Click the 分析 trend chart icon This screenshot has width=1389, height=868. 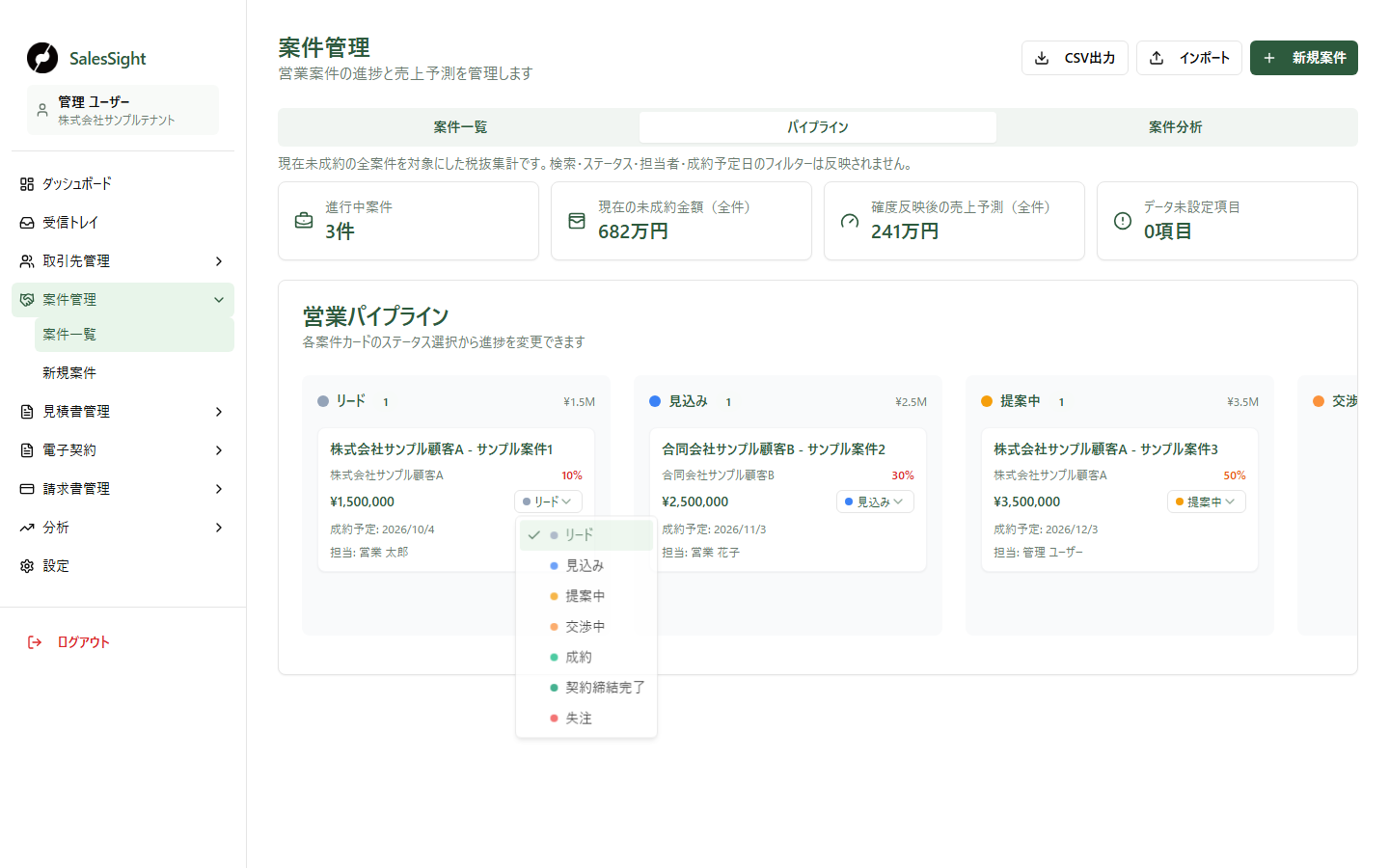(27, 528)
